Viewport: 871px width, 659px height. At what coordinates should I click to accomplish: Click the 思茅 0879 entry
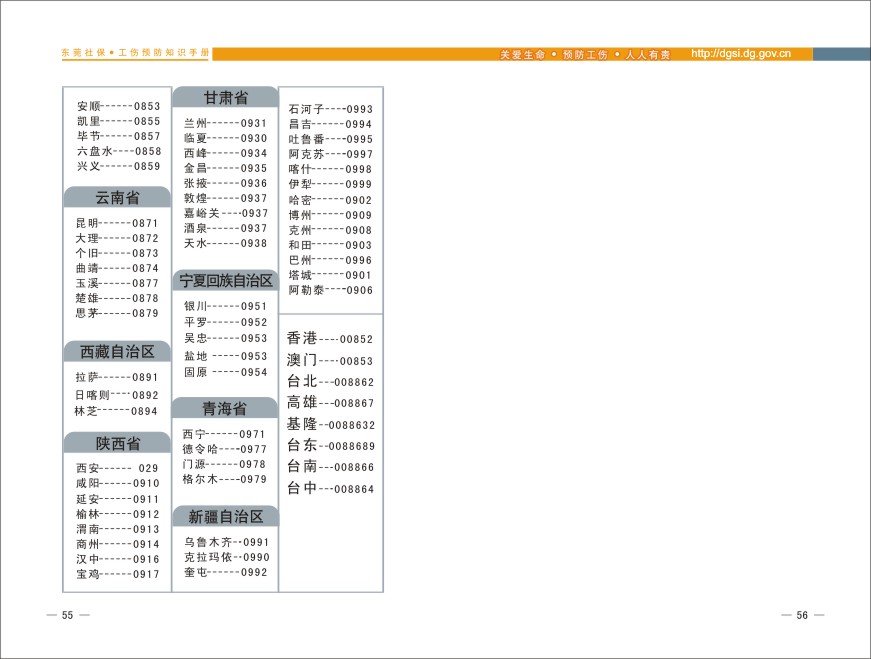[x=117, y=313]
